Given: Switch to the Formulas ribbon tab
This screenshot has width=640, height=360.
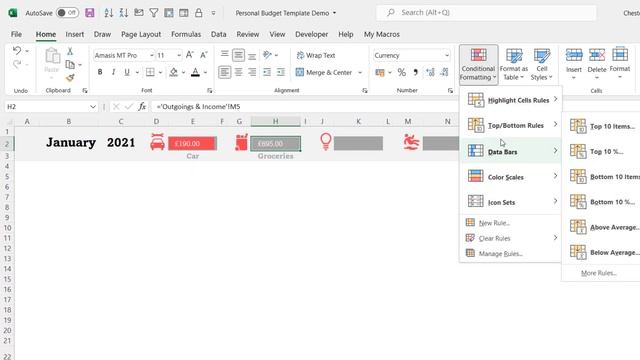Looking at the screenshot, I should (x=186, y=34).
